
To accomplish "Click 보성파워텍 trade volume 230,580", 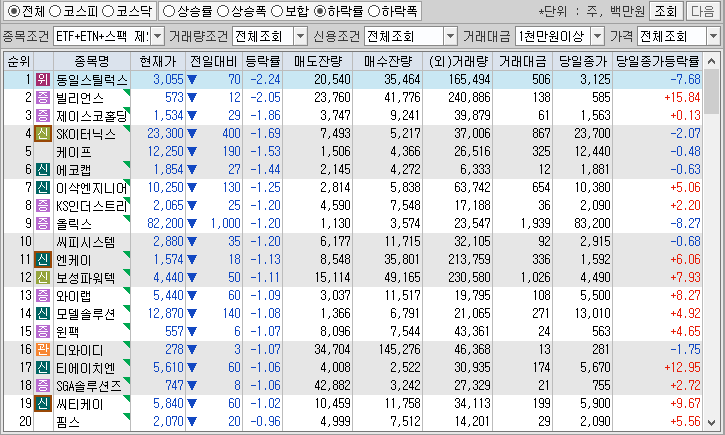I will 469,278.
